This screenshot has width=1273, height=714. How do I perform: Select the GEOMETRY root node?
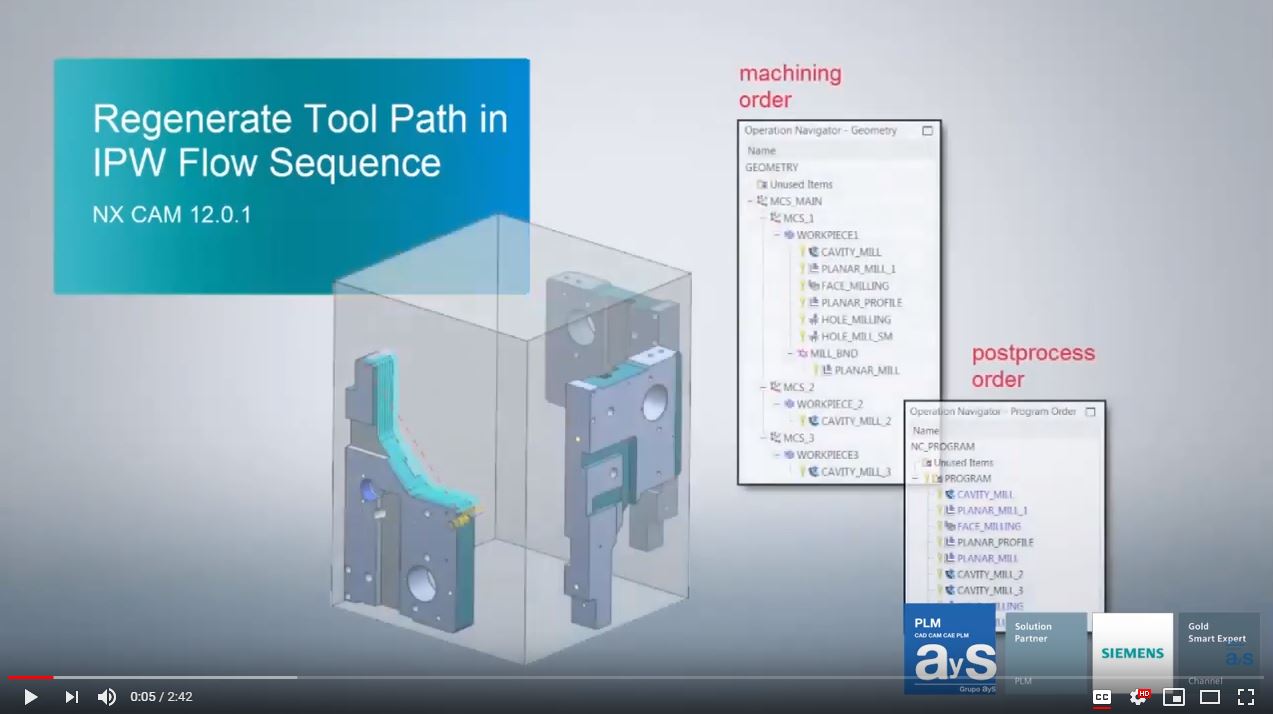[772, 168]
